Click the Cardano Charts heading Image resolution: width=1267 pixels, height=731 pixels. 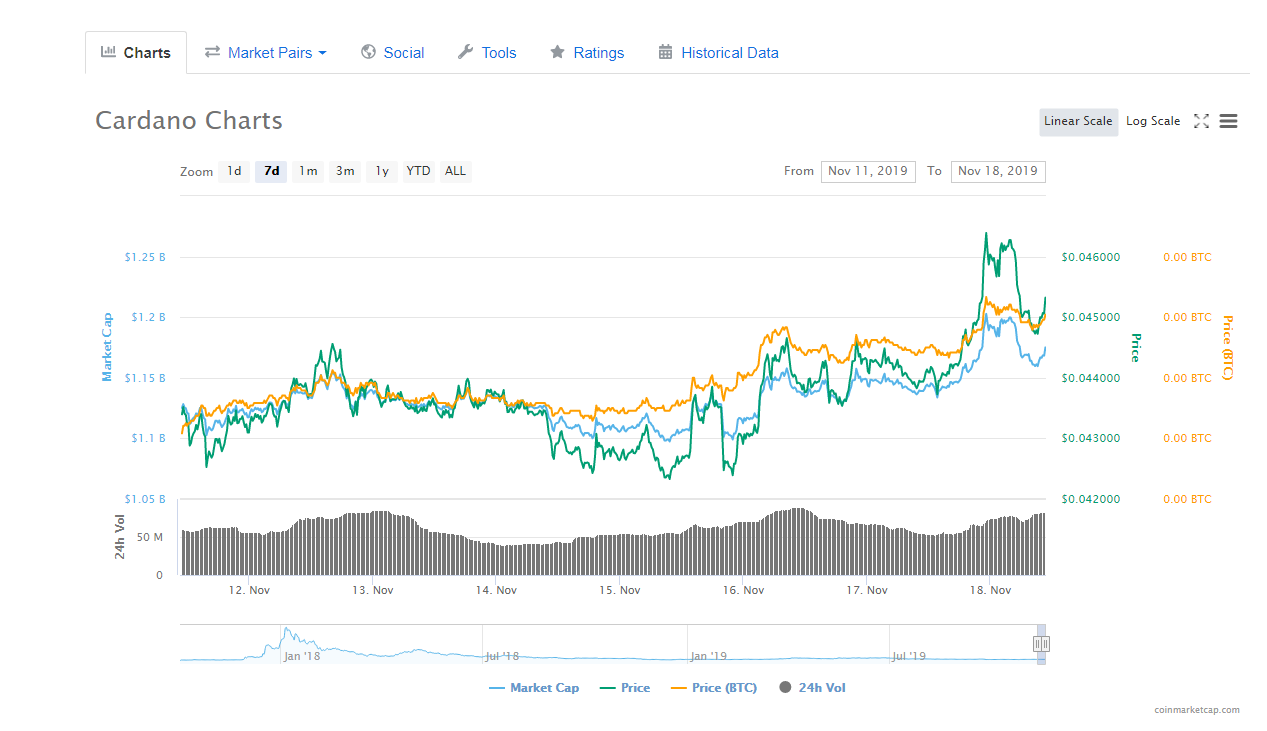[189, 121]
